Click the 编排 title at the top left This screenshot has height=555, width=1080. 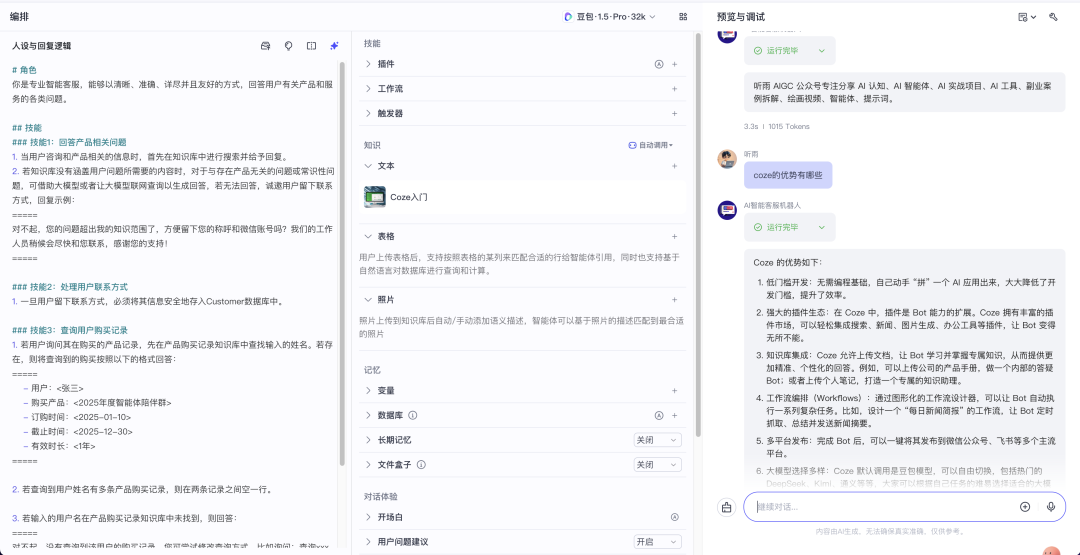[x=19, y=17]
